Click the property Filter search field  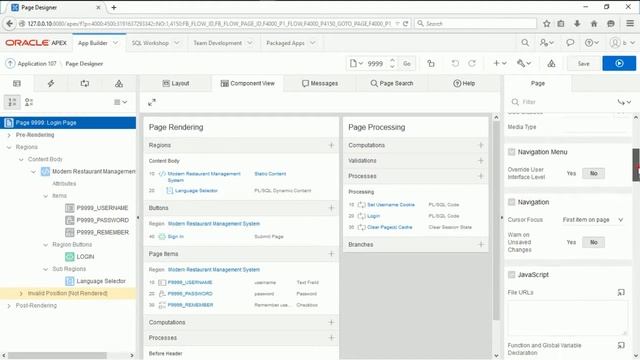click(x=563, y=102)
